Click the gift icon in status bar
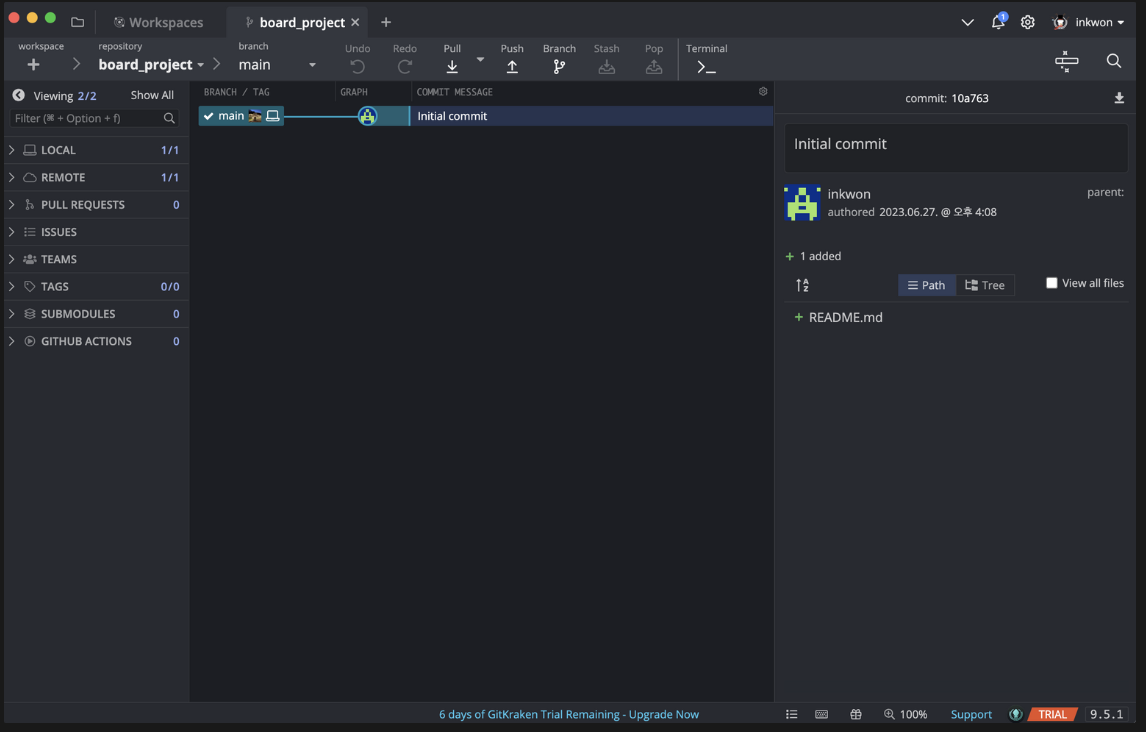1146x732 pixels. coord(856,714)
